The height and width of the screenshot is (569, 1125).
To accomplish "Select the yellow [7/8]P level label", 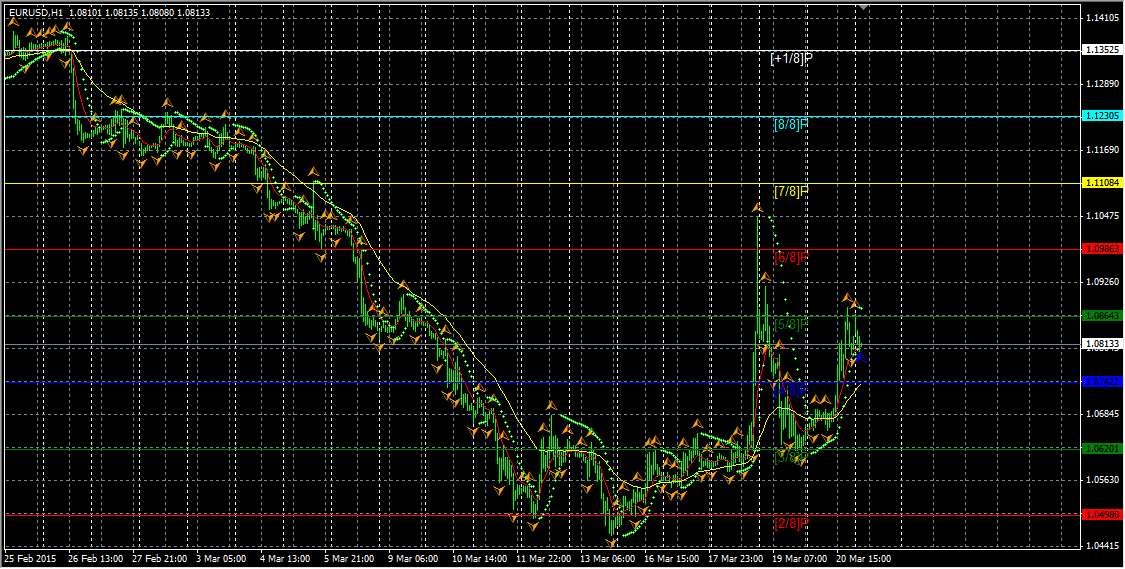I will point(791,192).
